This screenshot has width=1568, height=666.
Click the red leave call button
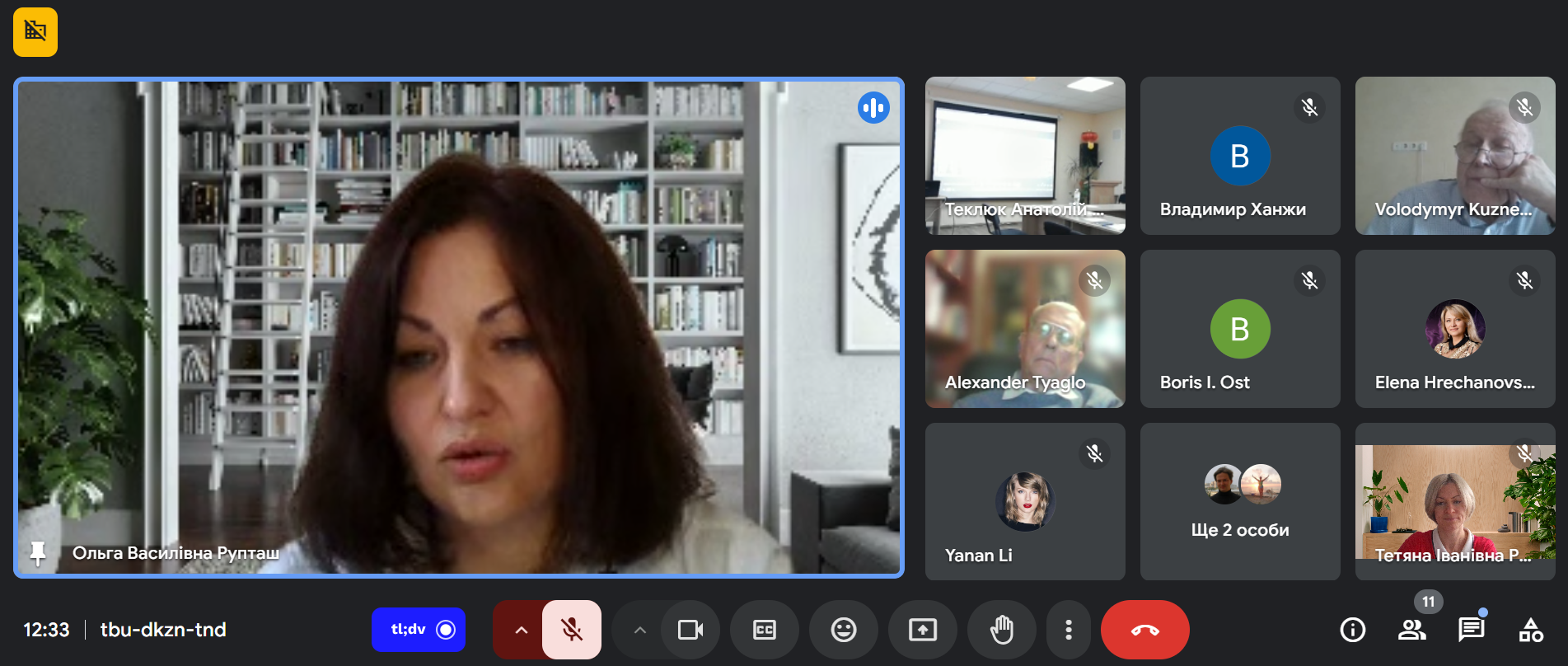[1144, 630]
